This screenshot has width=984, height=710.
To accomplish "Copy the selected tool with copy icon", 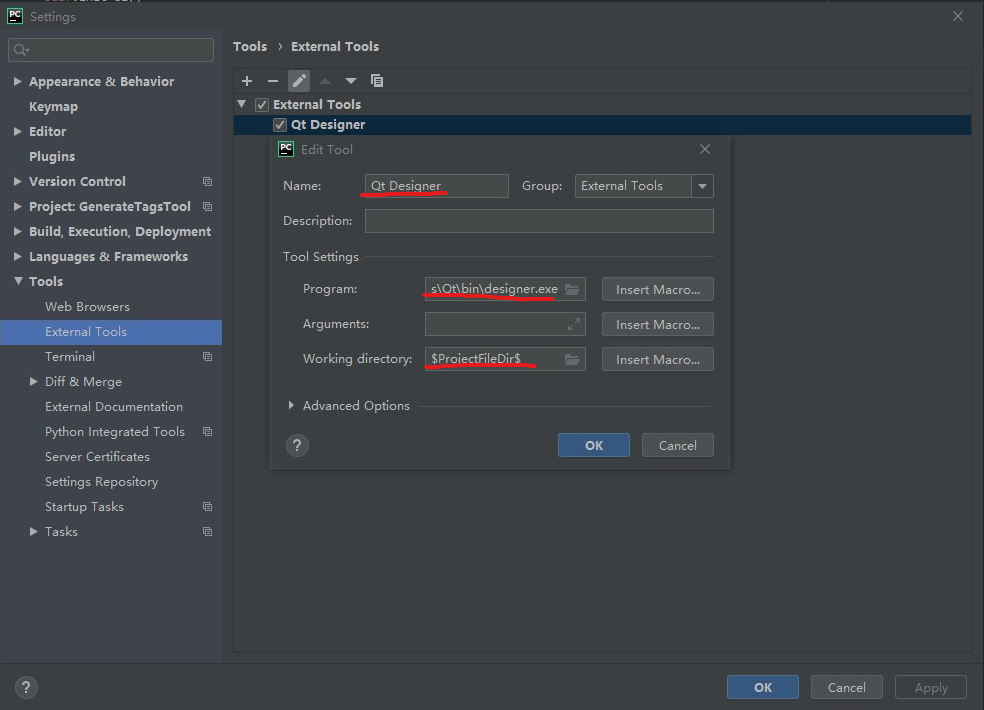I will (x=377, y=81).
